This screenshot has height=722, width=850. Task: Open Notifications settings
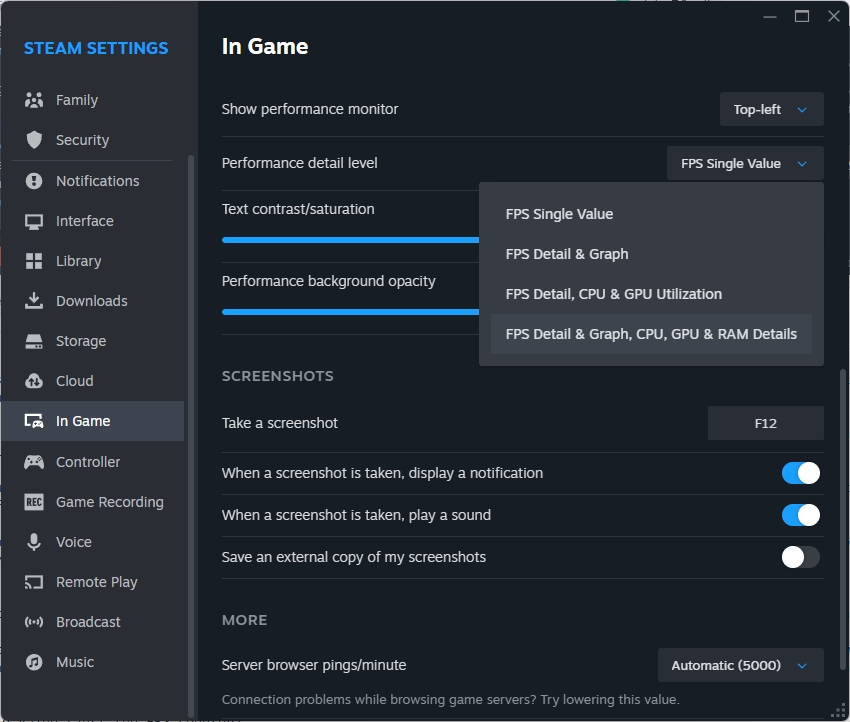click(x=92, y=180)
